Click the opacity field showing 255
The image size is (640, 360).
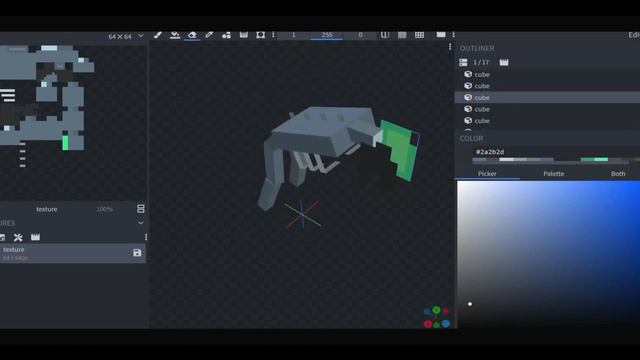click(327, 36)
